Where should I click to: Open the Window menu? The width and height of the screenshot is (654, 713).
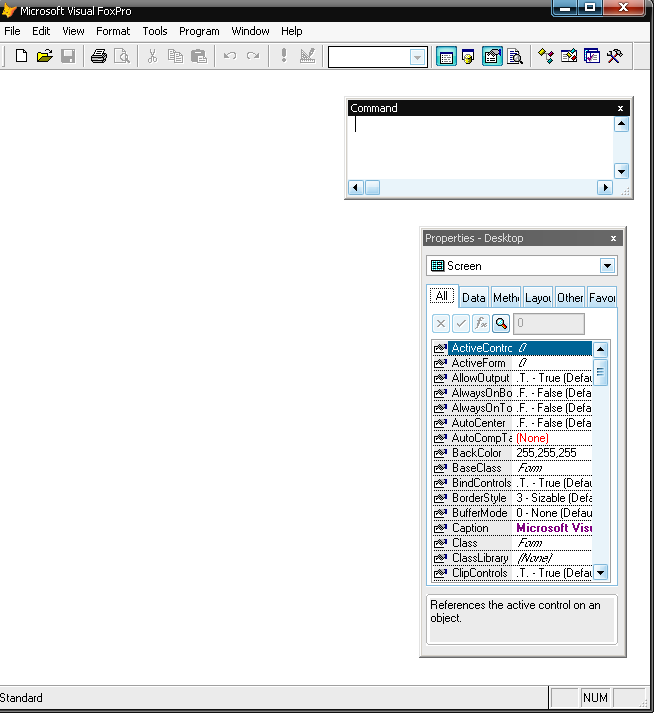tap(250, 31)
